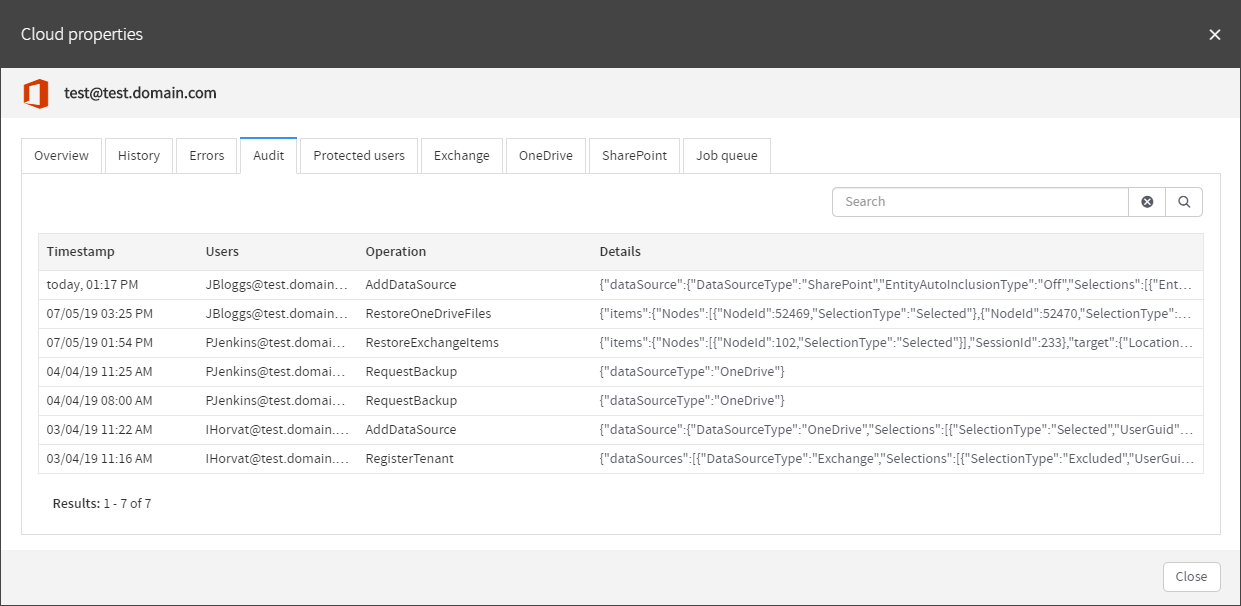Click the magnifier search icon button
Image resolution: width=1241 pixels, height=606 pixels.
point(1184,202)
